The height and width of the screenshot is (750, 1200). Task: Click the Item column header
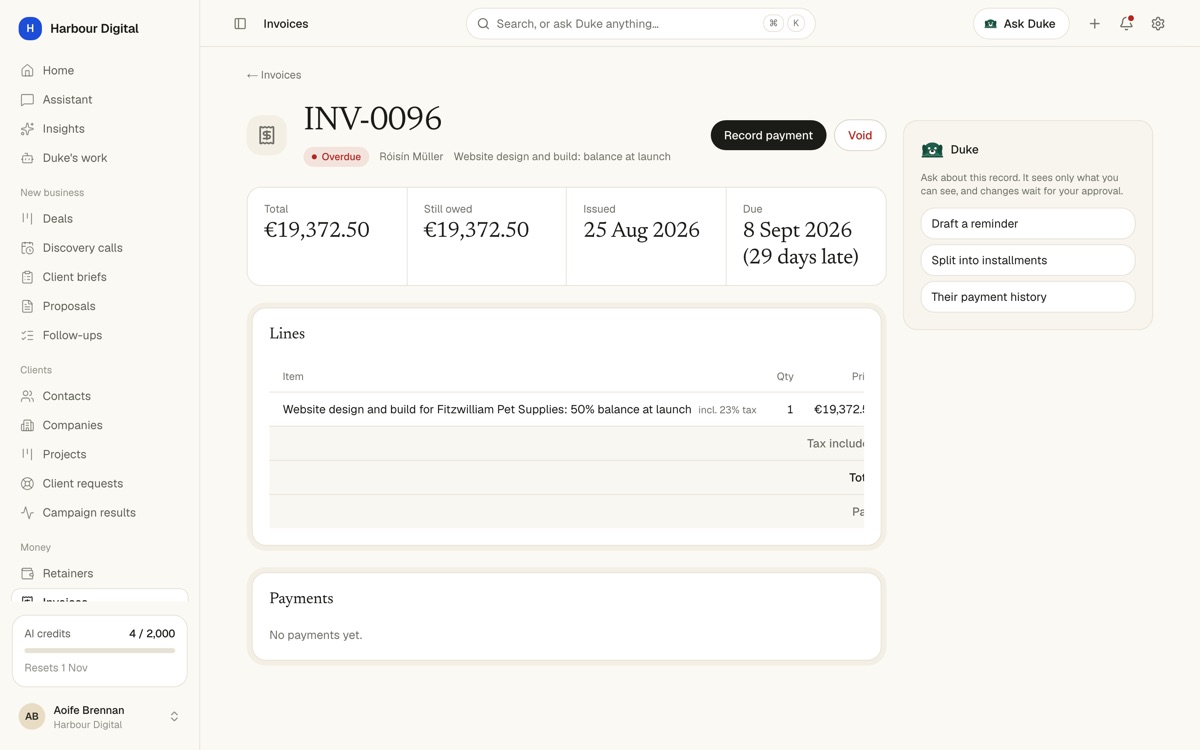point(293,377)
